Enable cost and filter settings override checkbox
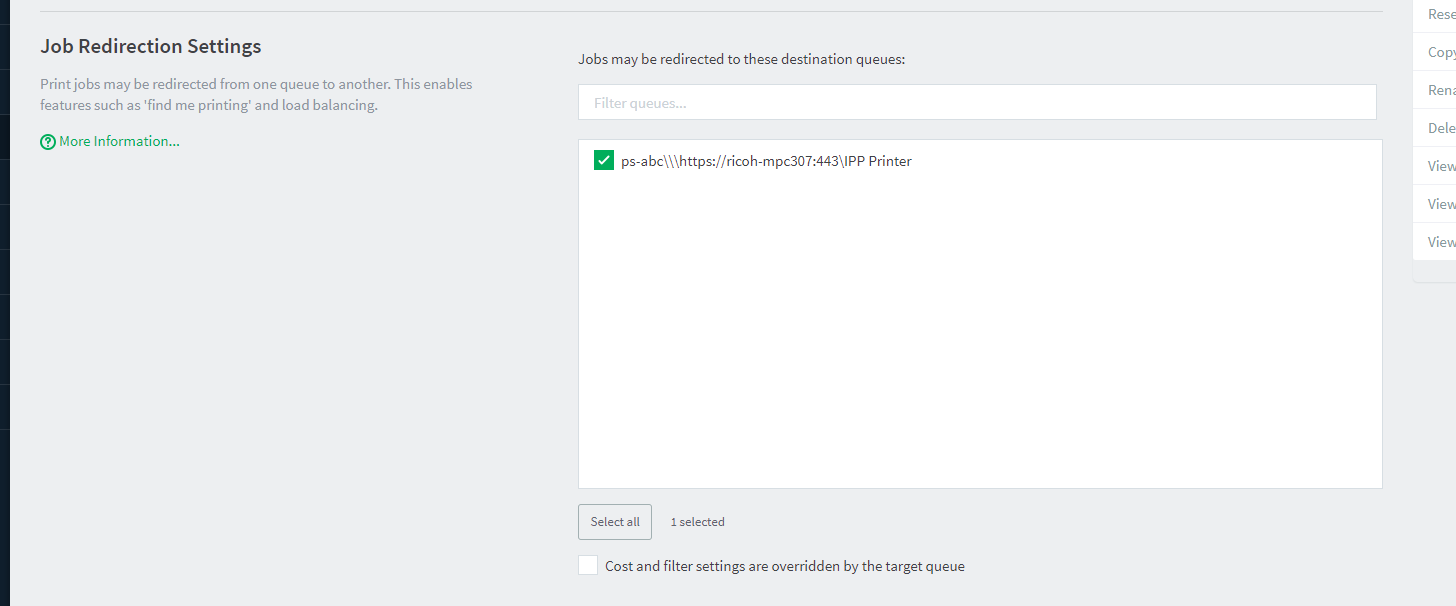The width and height of the screenshot is (1456, 606). click(588, 564)
